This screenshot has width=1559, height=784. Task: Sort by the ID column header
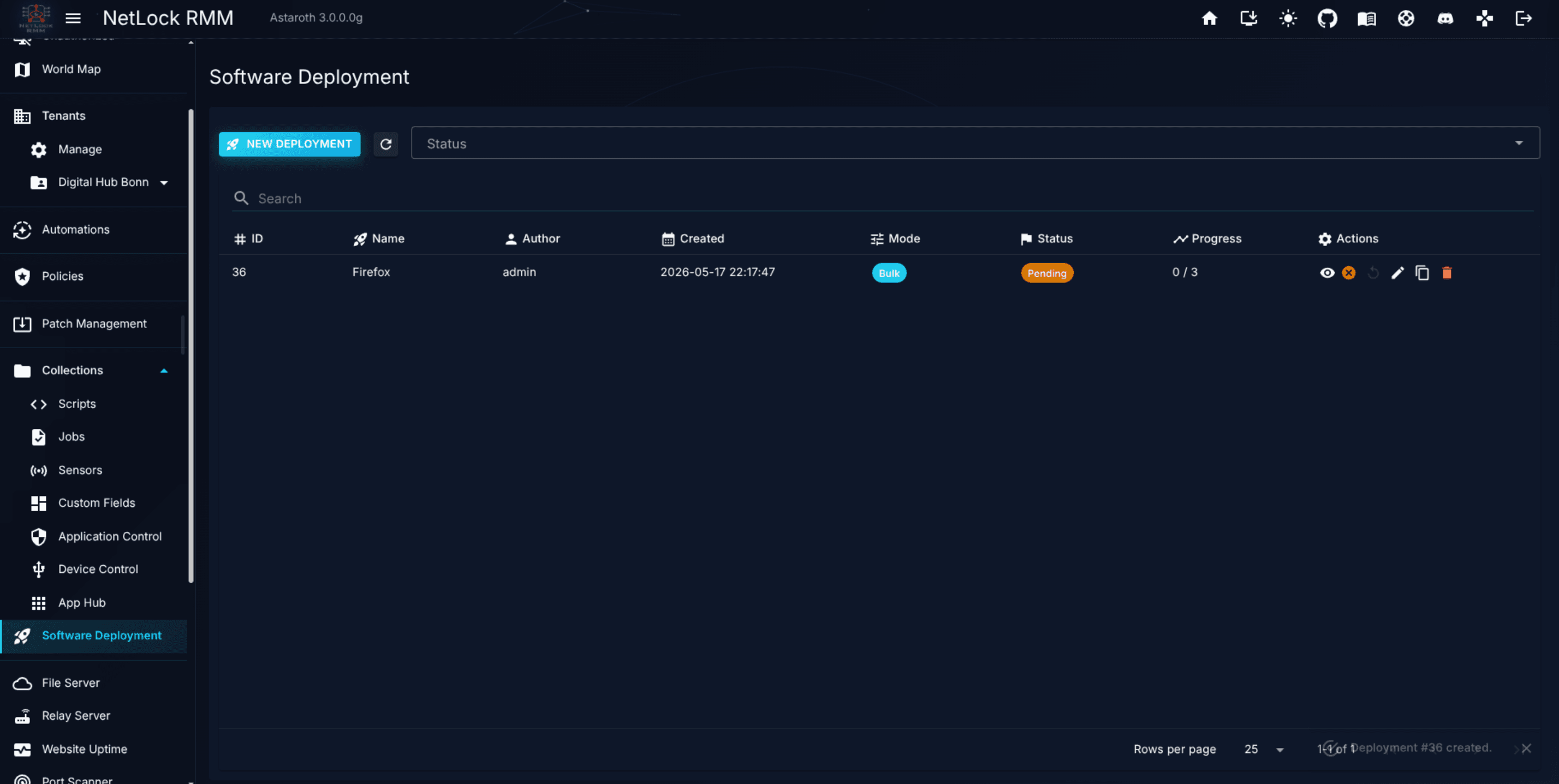(248, 238)
